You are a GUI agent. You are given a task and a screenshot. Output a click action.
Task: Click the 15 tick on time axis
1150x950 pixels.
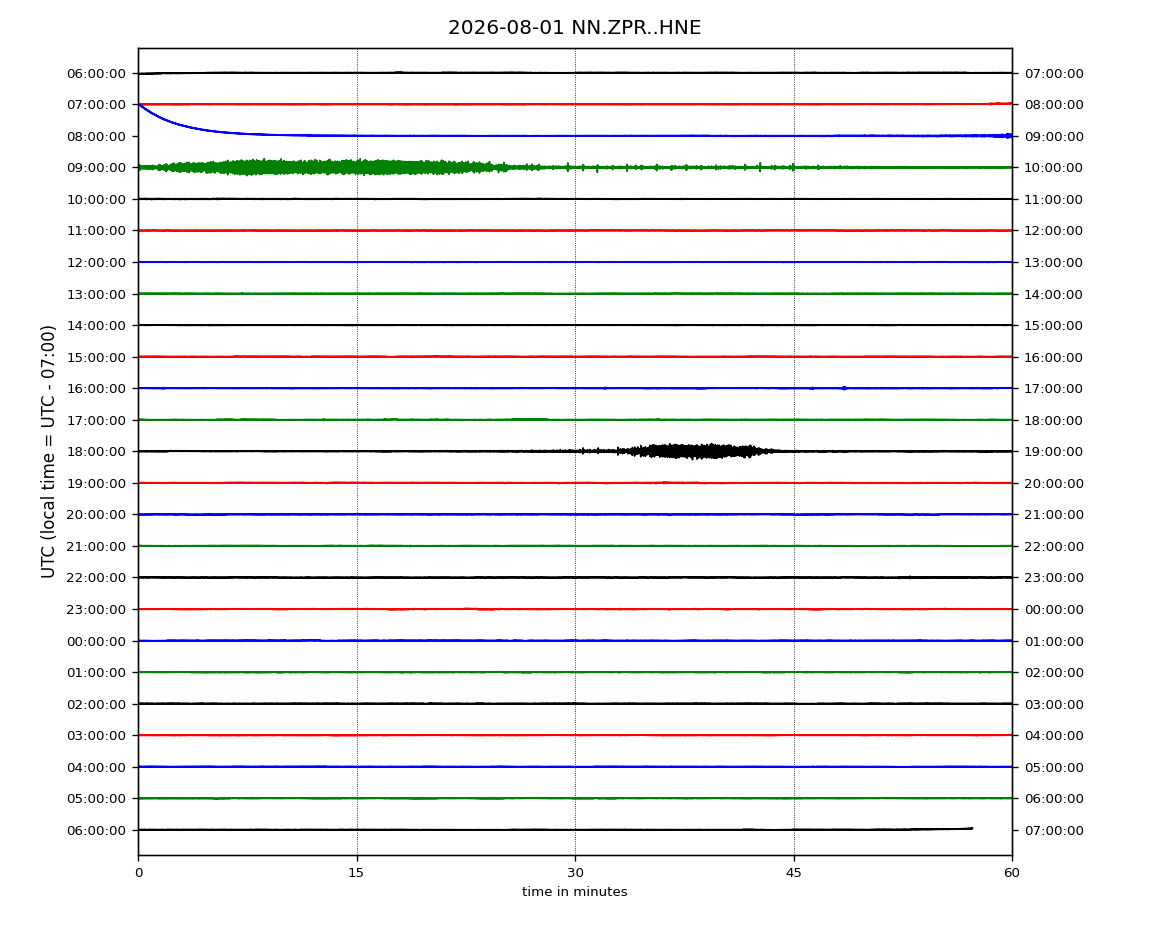pos(356,872)
